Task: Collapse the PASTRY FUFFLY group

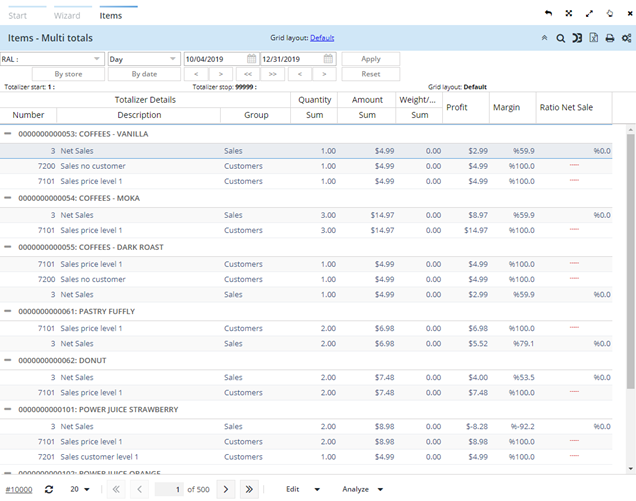Action: [x=8, y=311]
